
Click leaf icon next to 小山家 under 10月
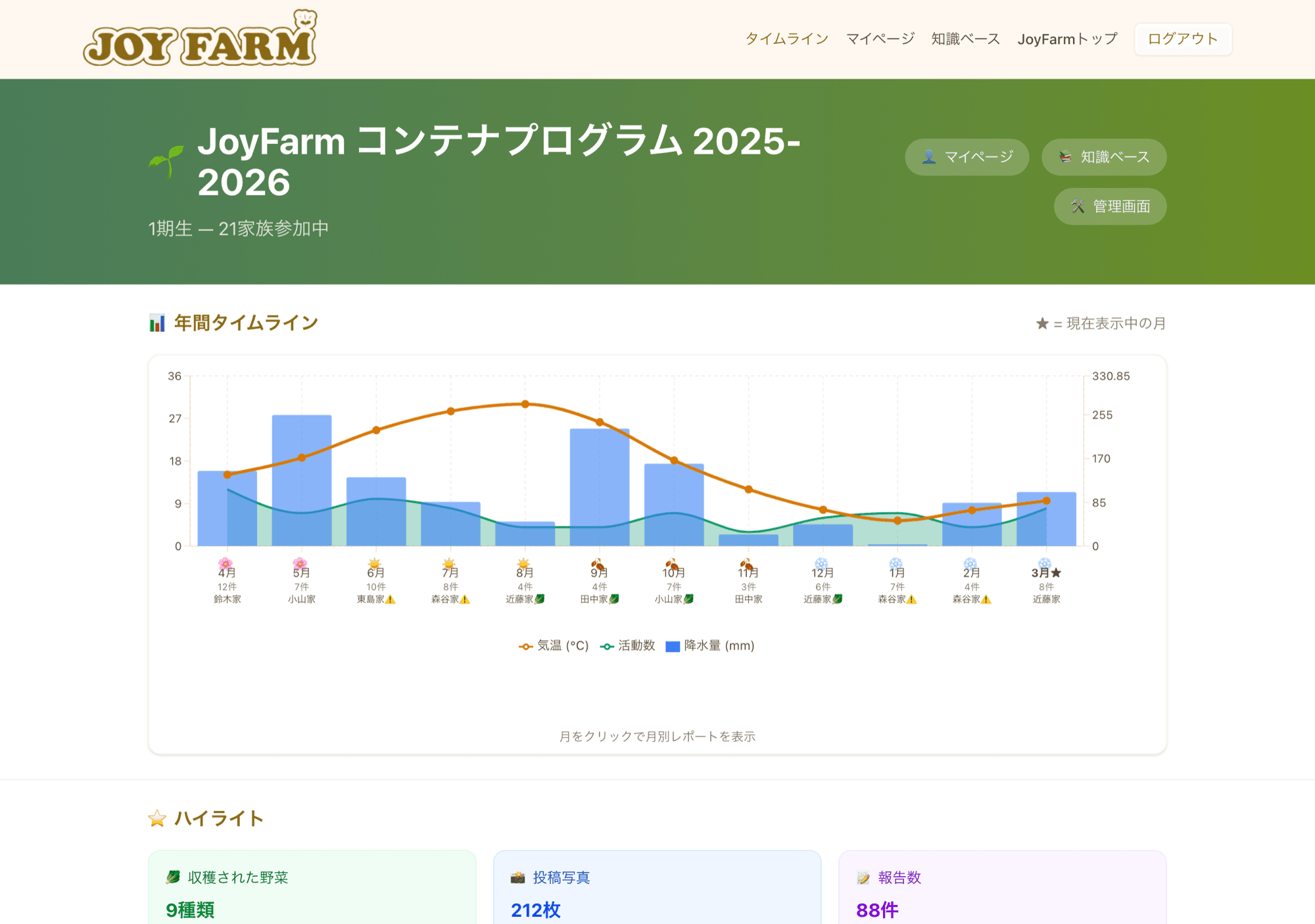tap(688, 599)
